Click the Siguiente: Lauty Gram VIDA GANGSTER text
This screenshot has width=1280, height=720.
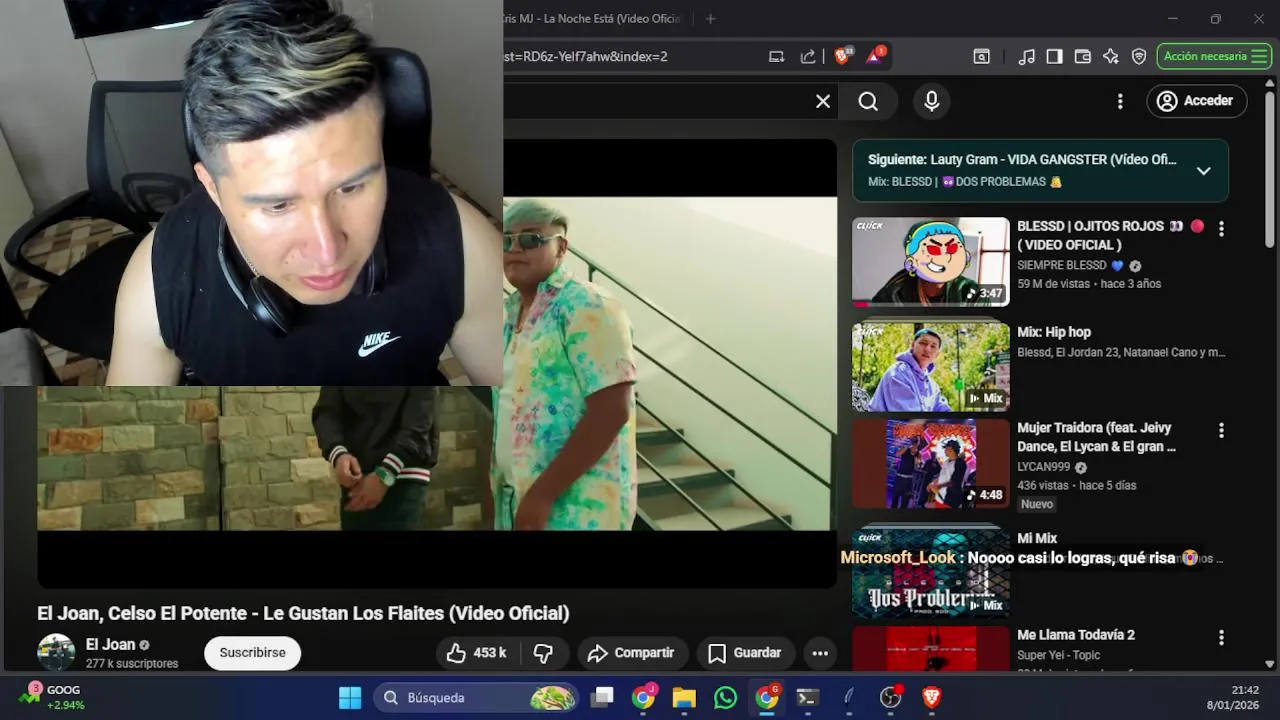coord(1022,160)
